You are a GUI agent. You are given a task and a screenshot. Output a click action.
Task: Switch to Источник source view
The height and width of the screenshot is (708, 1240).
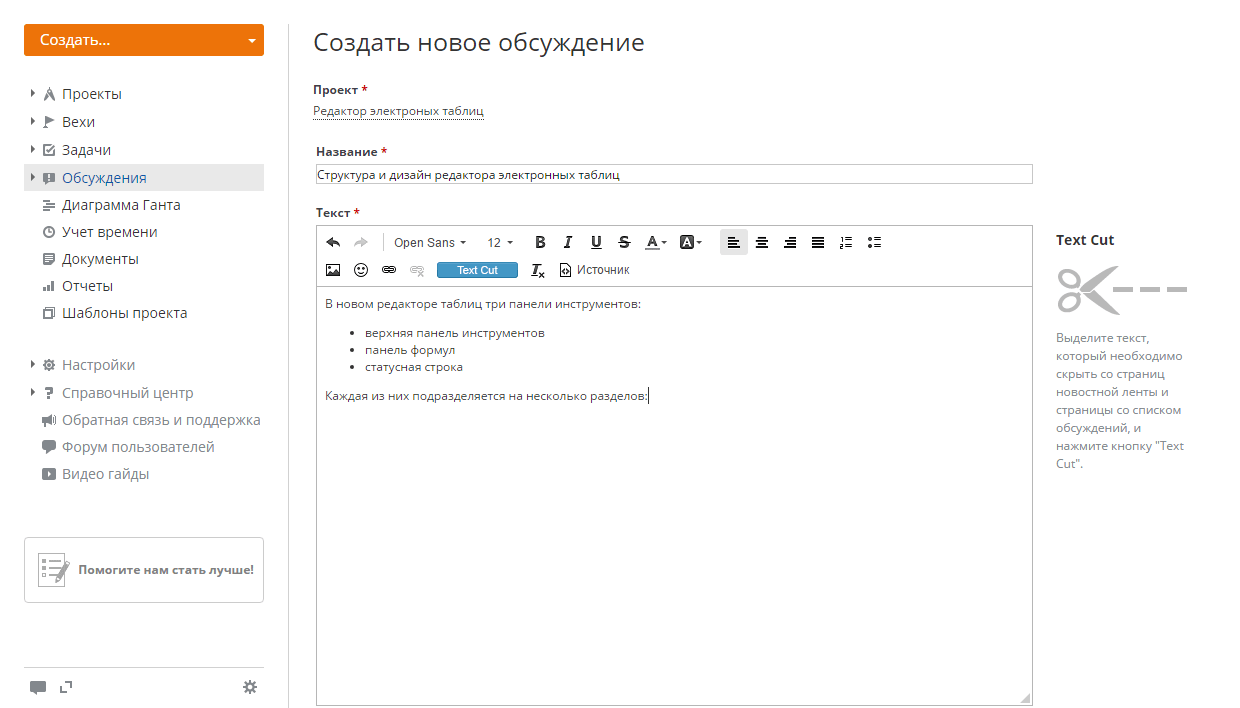(x=595, y=270)
